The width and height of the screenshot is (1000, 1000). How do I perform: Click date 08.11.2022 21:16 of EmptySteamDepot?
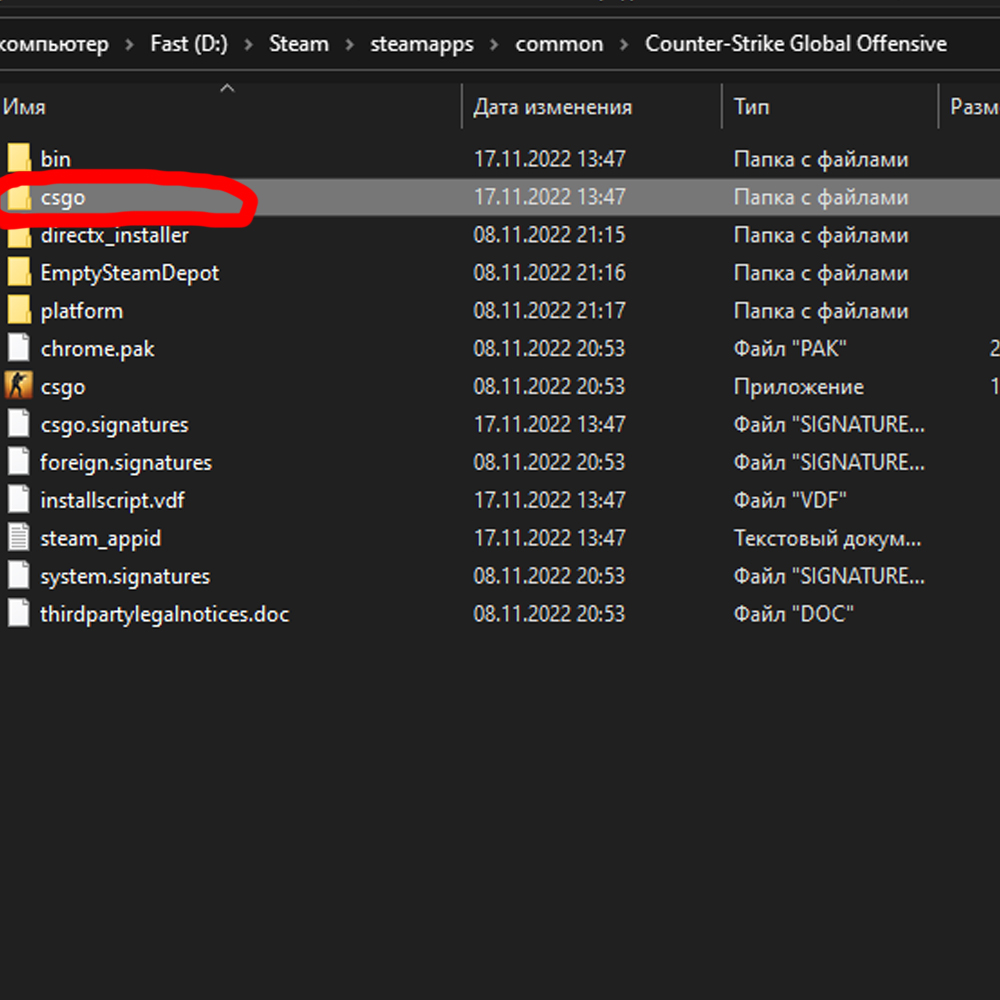click(x=549, y=272)
